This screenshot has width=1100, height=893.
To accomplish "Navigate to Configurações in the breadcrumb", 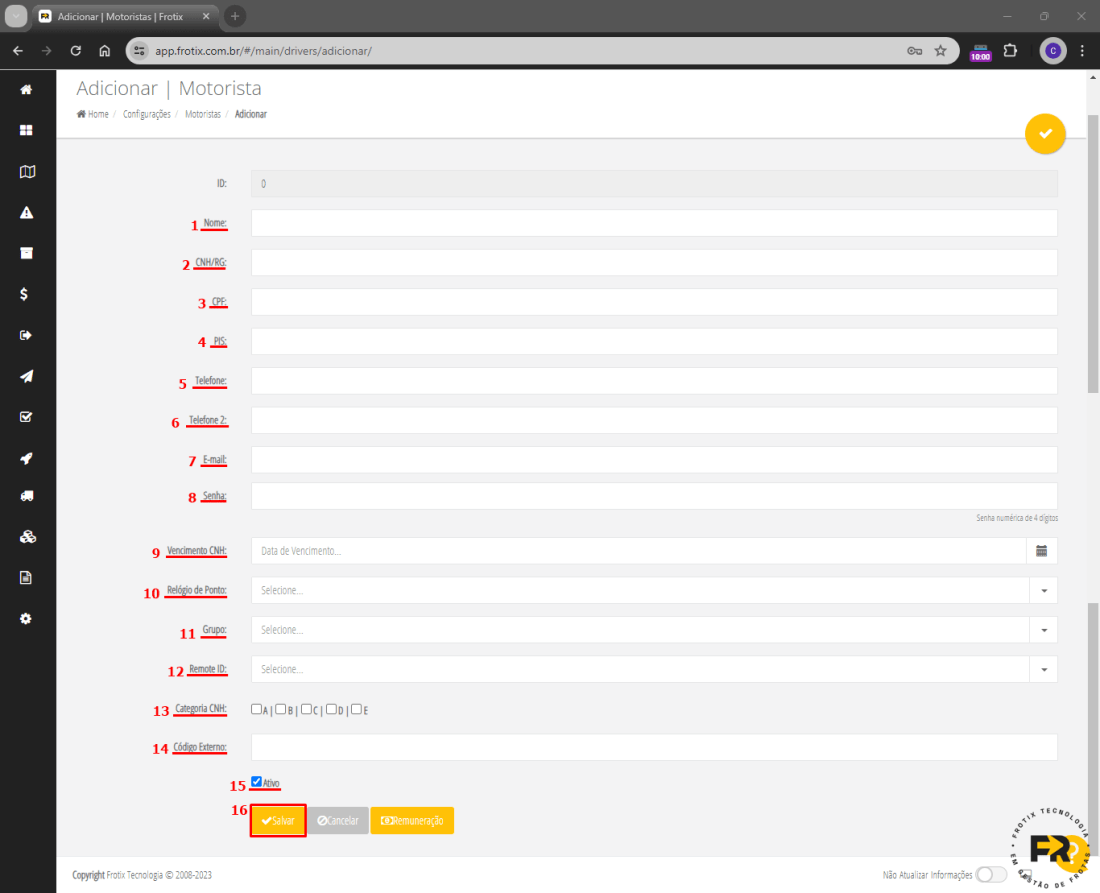I will point(147,115).
